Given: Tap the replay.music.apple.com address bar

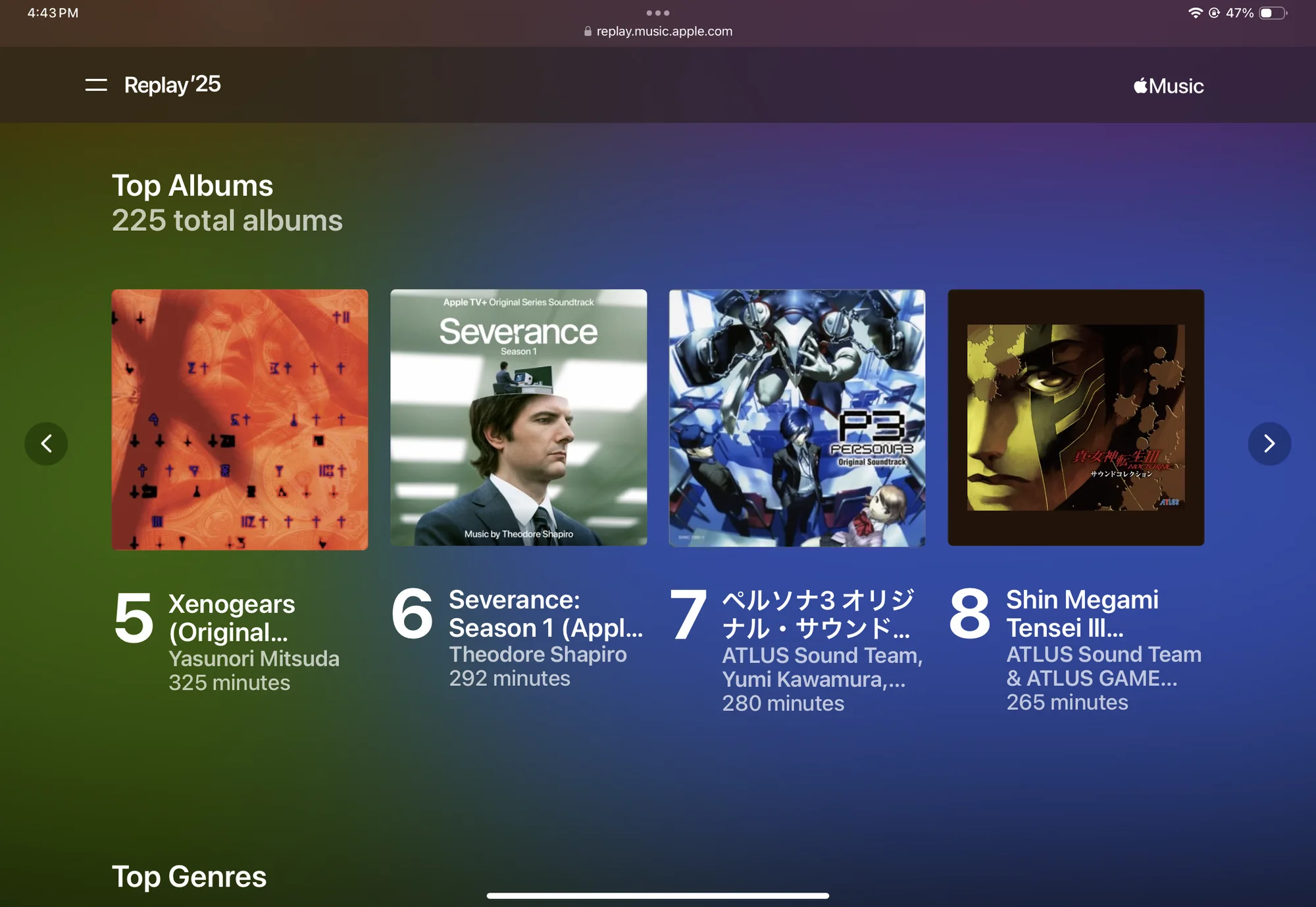Looking at the screenshot, I should point(663,31).
